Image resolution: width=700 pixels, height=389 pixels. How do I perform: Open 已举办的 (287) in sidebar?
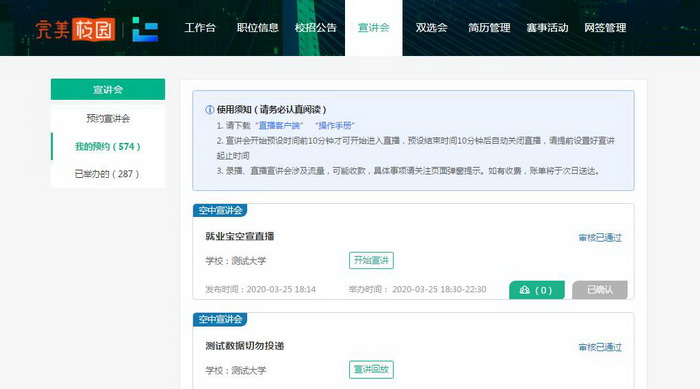108,174
